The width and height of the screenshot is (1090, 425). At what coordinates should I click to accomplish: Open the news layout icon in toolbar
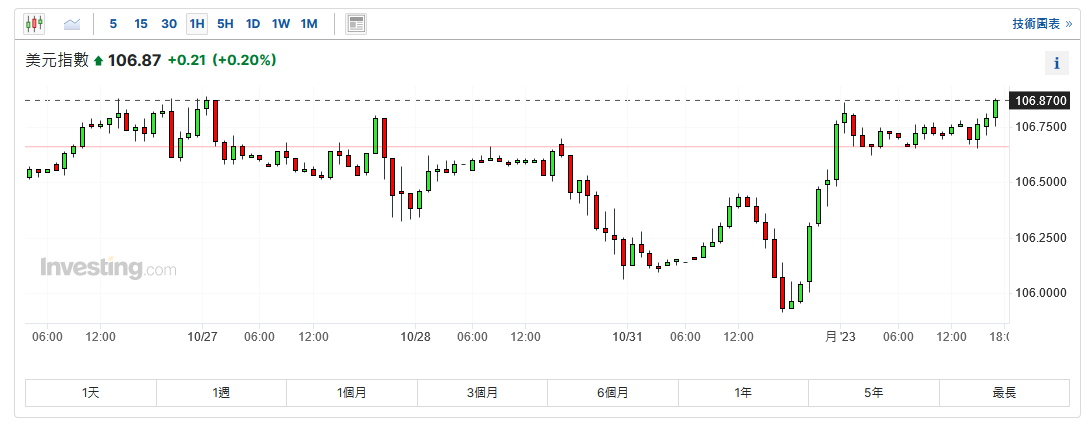tap(356, 23)
